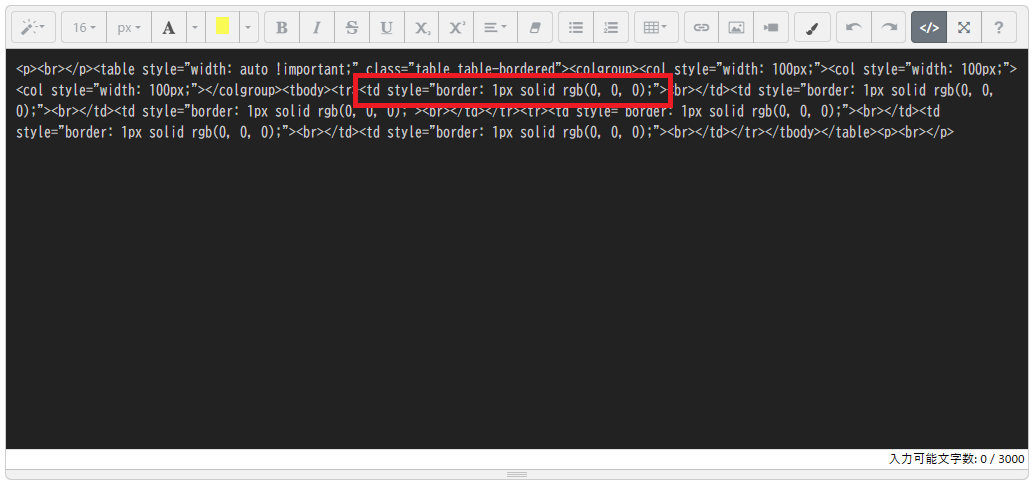Open the font size 16 dropdown
This screenshot has height=482, width=1033.
pos(83,27)
